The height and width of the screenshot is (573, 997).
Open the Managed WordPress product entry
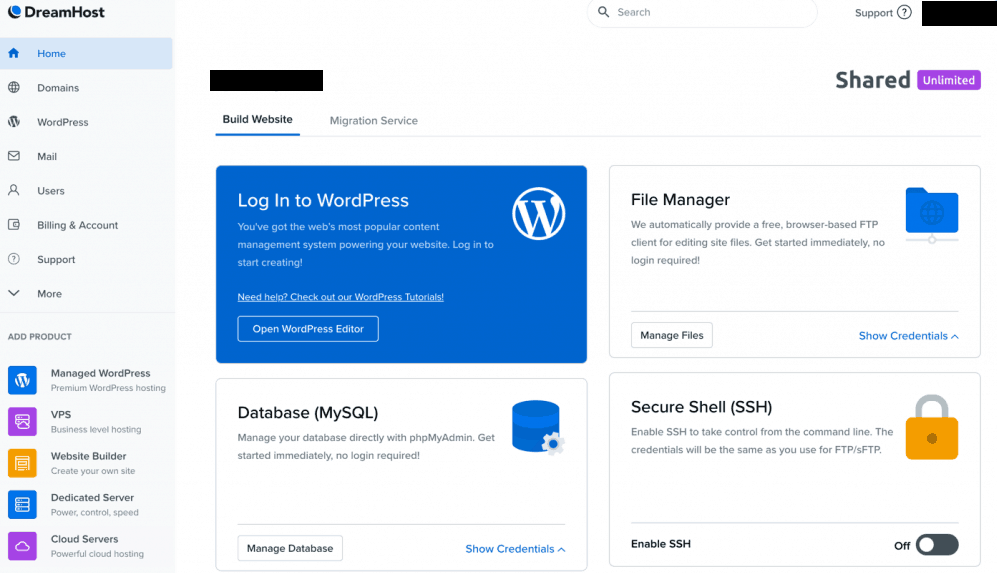pyautogui.click(x=87, y=380)
